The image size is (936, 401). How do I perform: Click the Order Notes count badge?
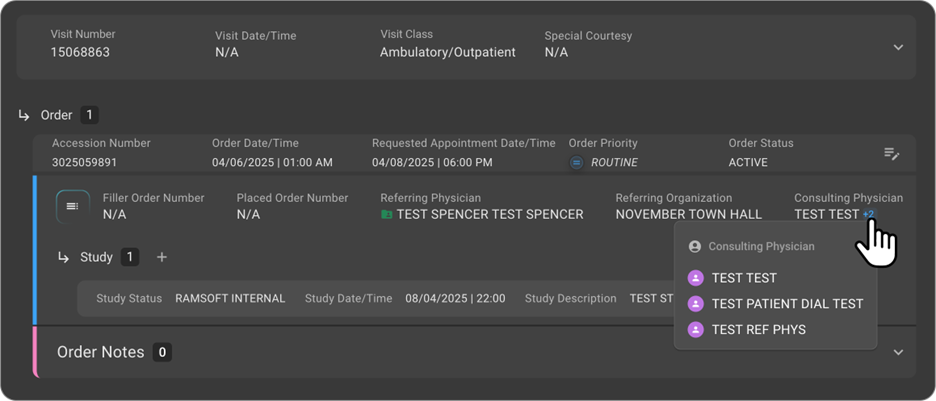point(162,352)
